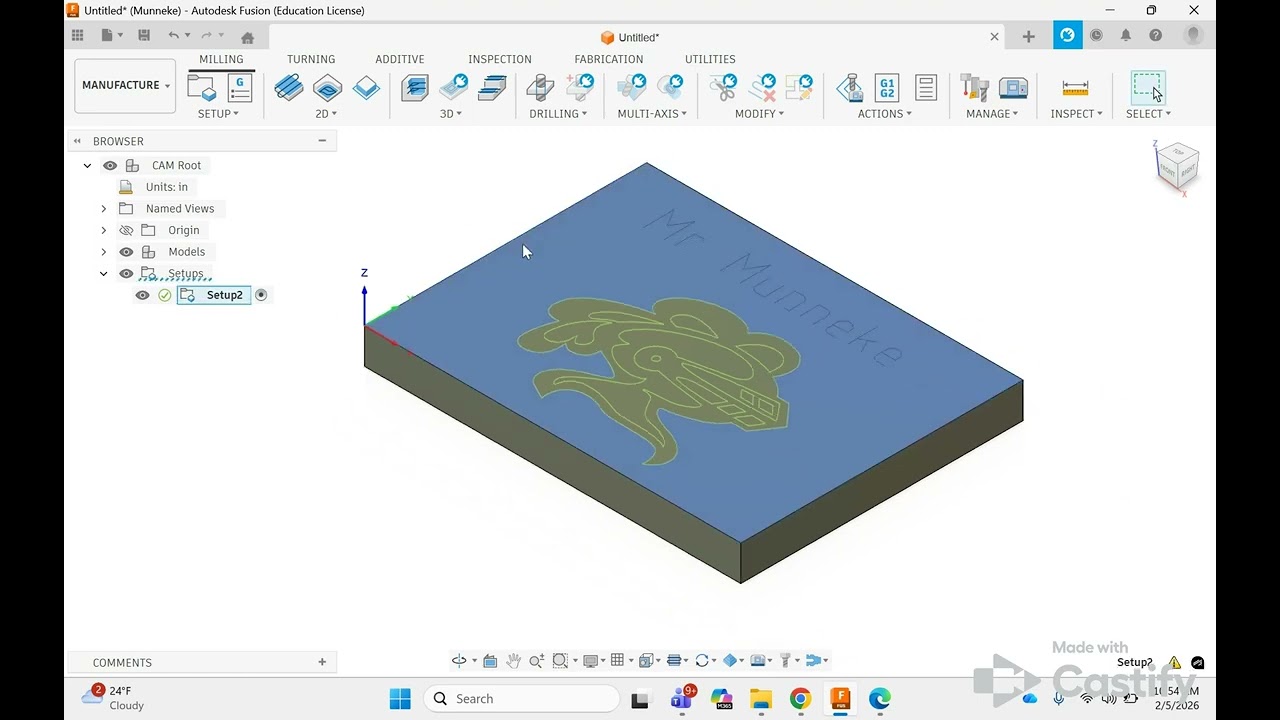This screenshot has height=720, width=1280.
Task: Switch to the FABRICATION tab
Action: [x=609, y=59]
